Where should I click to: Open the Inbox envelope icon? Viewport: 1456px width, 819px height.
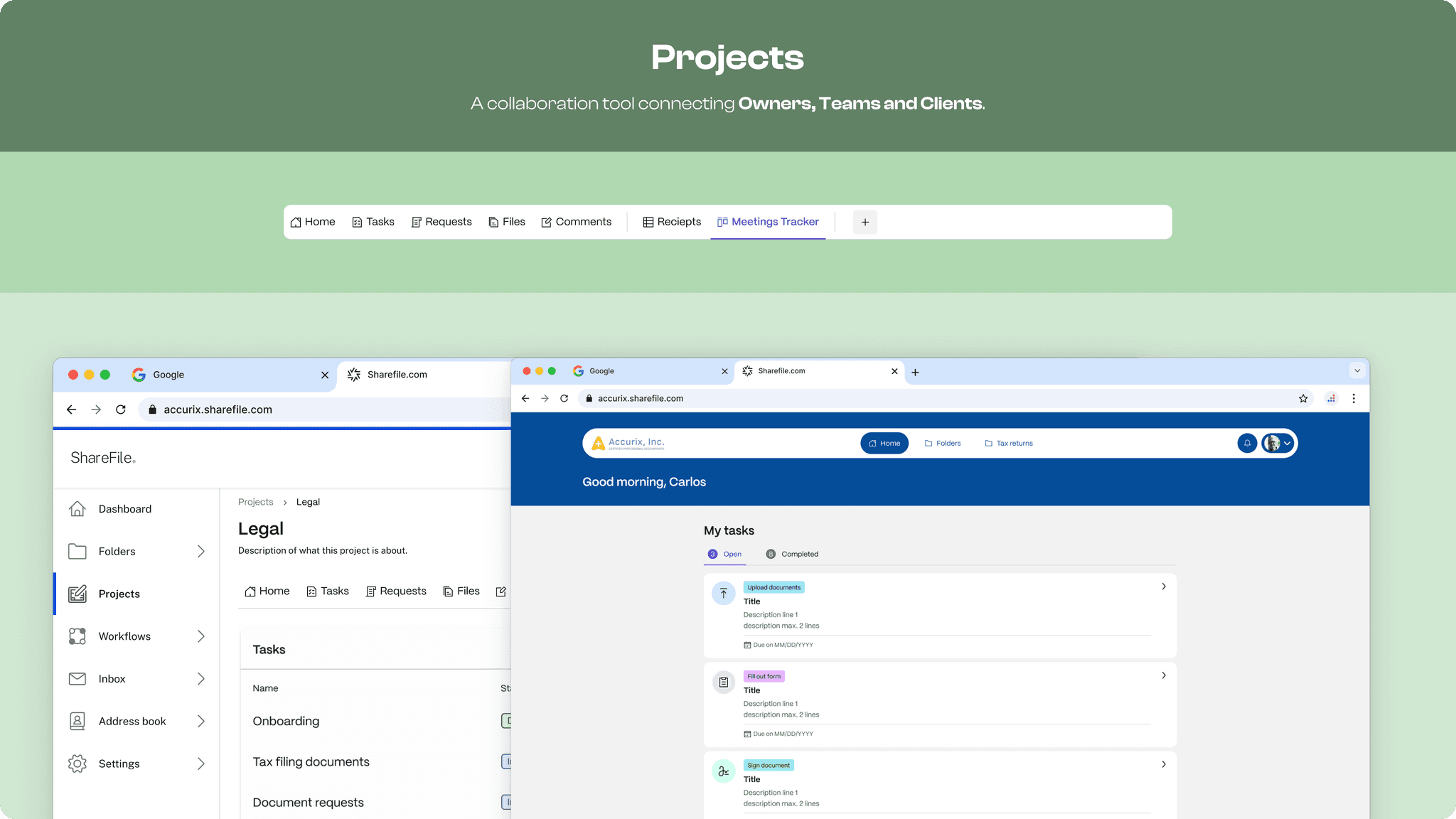tap(77, 679)
